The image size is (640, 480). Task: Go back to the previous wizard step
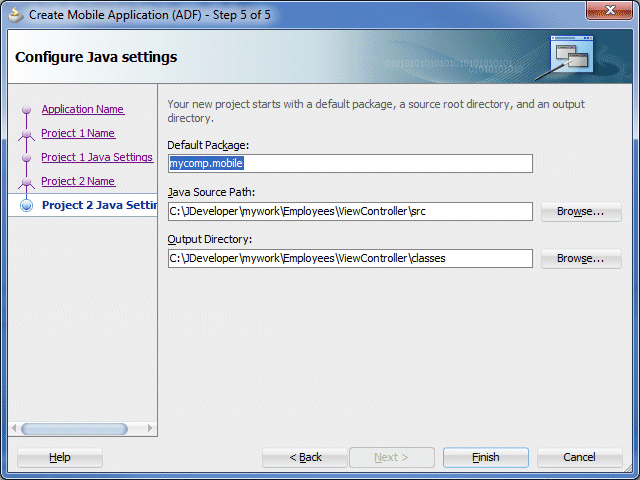305,457
